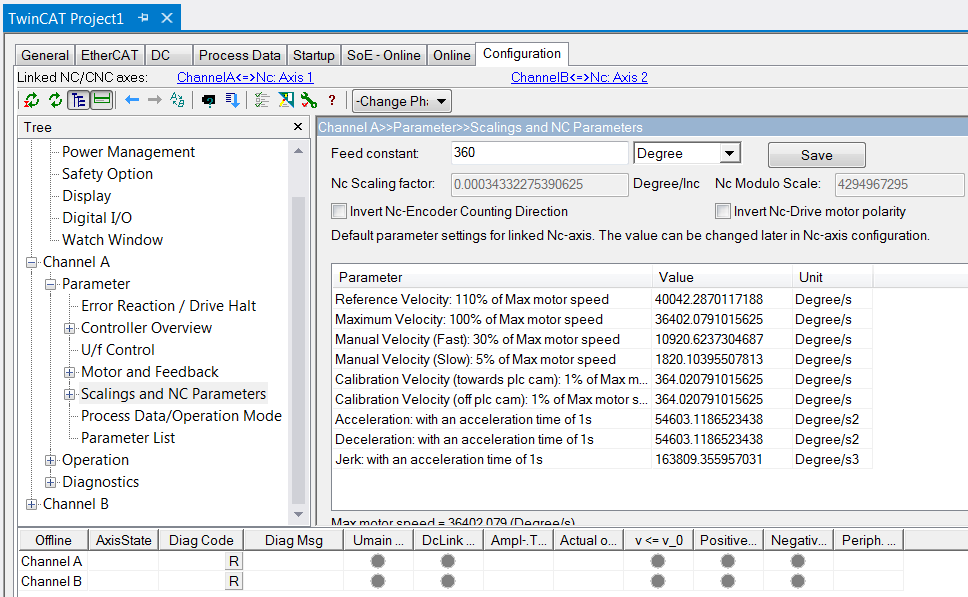Open ChannelB<=>Nc: Axis 2 link
The height and width of the screenshot is (597, 968).
point(579,77)
